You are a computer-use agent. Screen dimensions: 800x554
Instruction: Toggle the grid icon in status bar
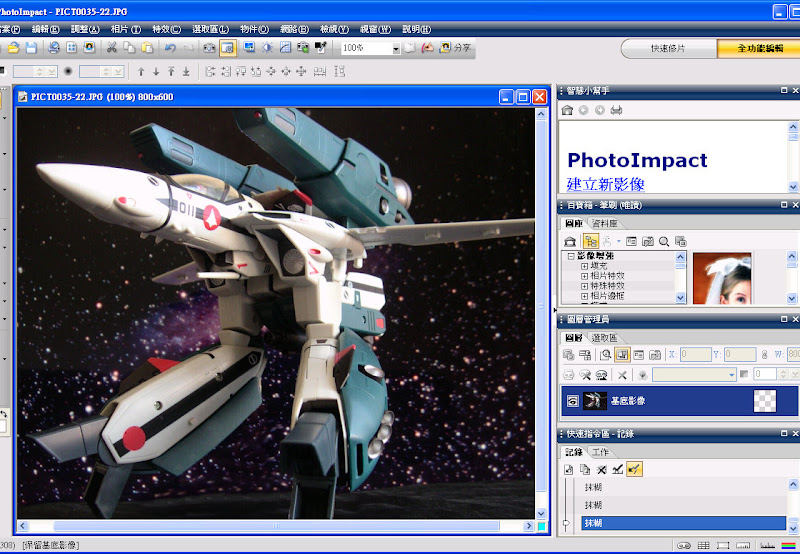704,545
